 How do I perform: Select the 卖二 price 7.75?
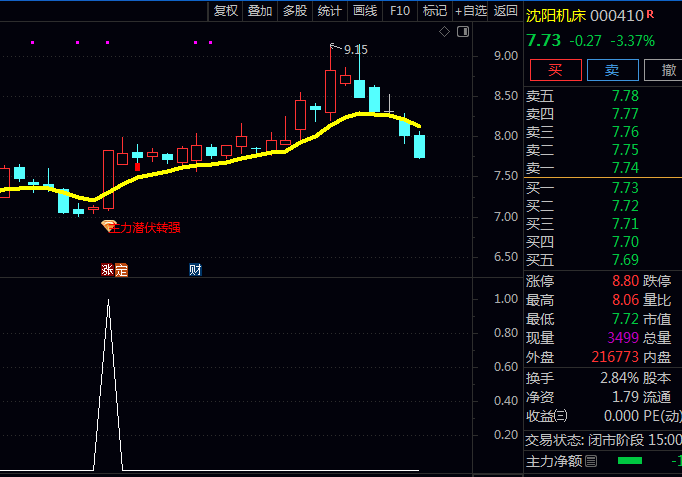tap(625, 150)
